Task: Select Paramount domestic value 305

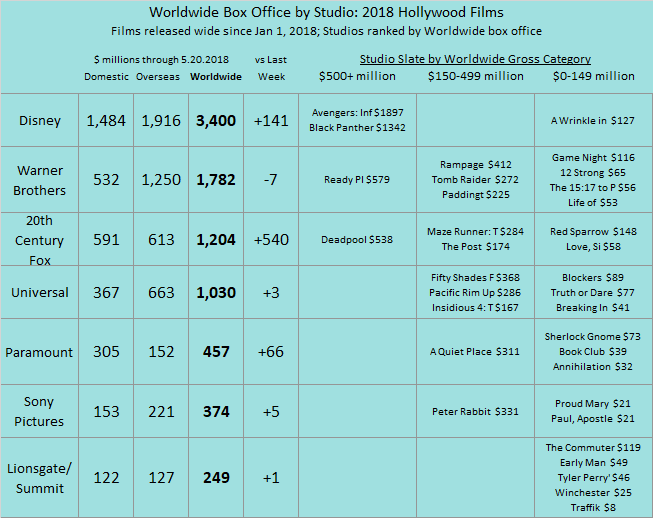Action: coord(106,352)
